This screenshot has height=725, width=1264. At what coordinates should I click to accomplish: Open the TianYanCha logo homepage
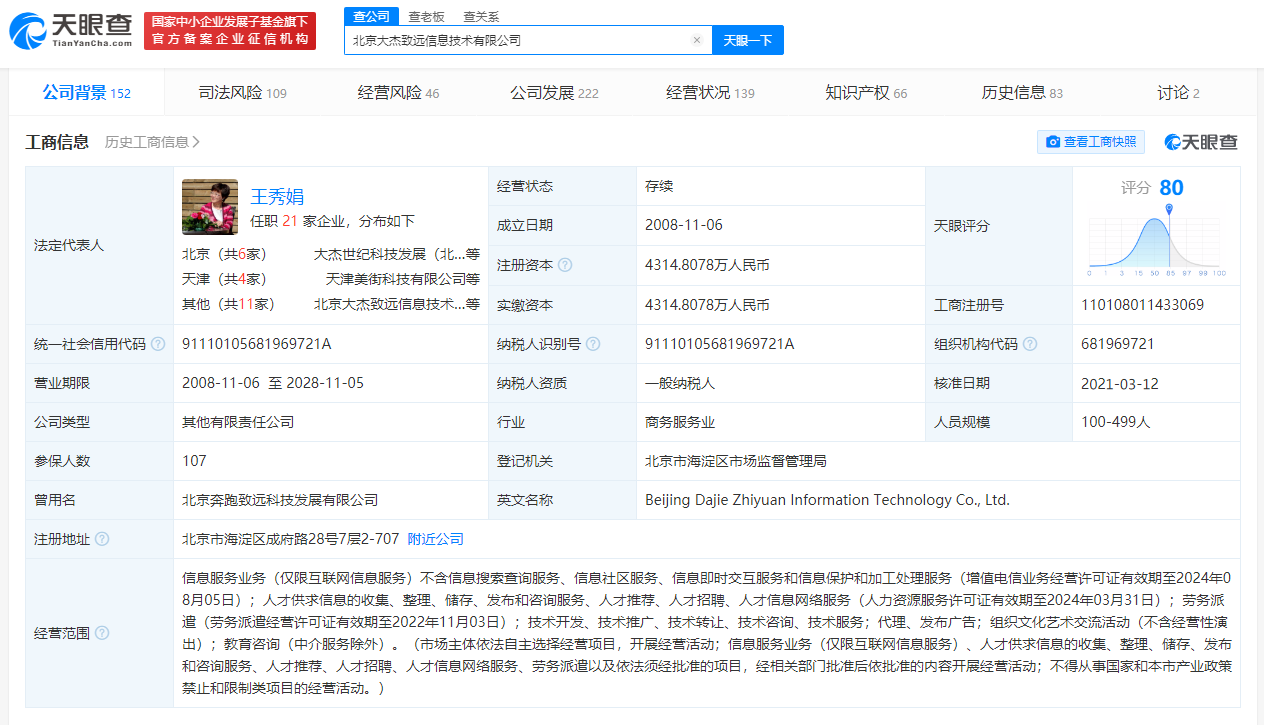(71, 31)
